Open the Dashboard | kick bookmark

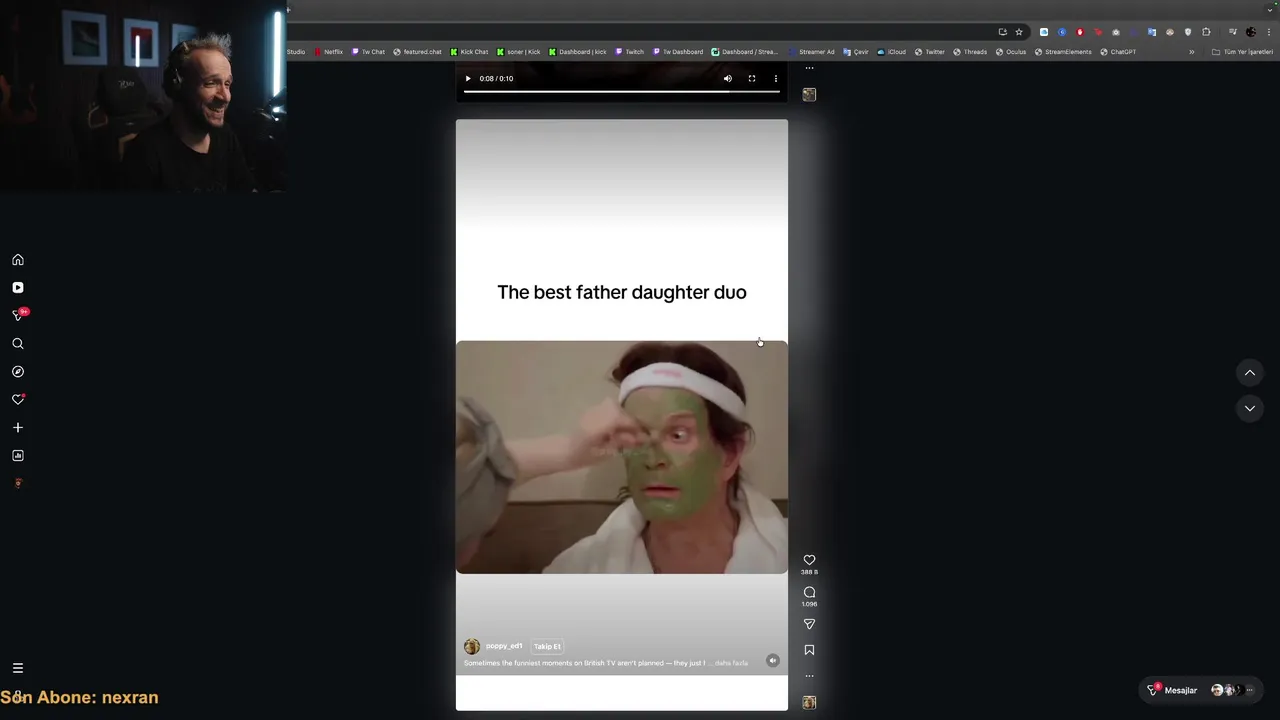pos(577,52)
